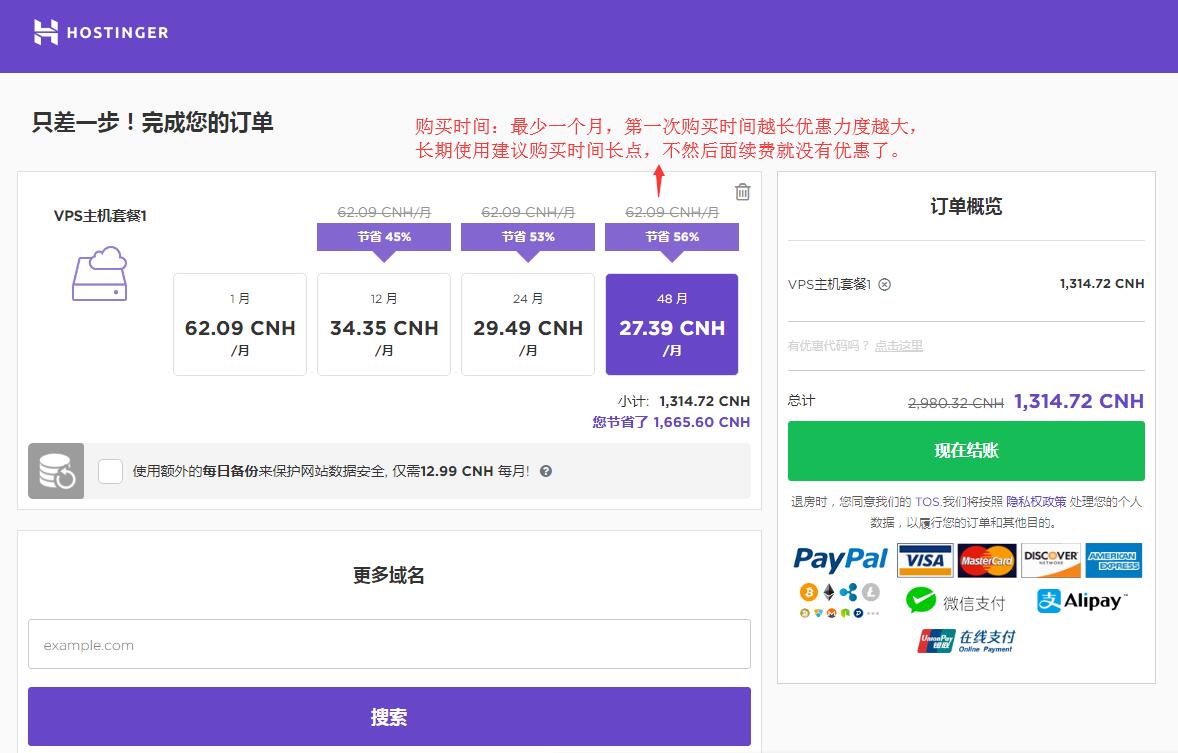The height and width of the screenshot is (753, 1178).
Task: Click the UnionPay 在线支付 icon
Action: click(x=965, y=641)
